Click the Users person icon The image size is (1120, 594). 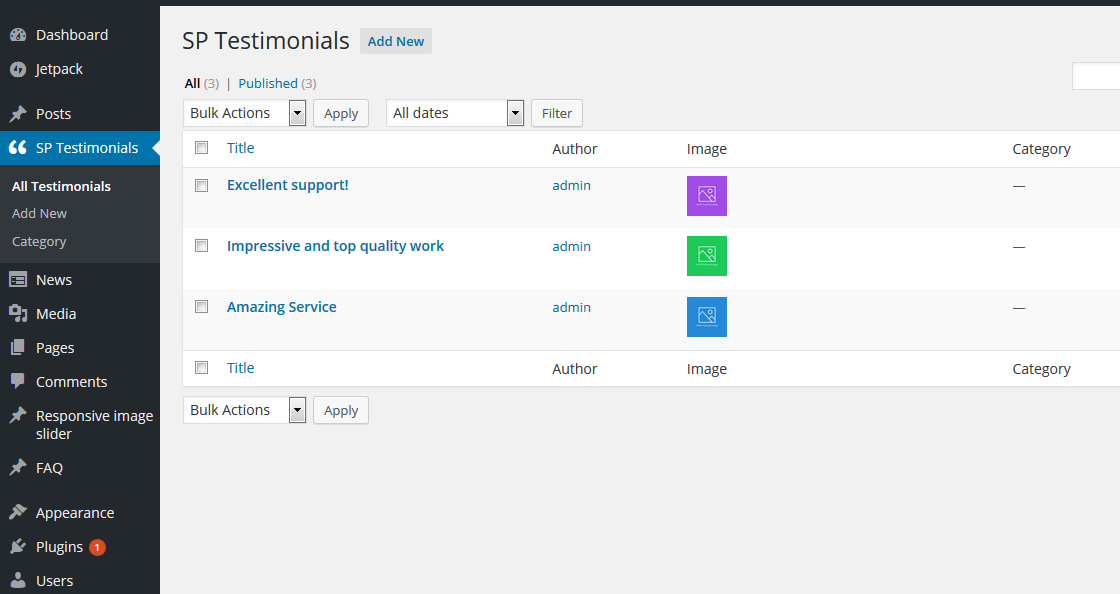pyautogui.click(x=18, y=580)
